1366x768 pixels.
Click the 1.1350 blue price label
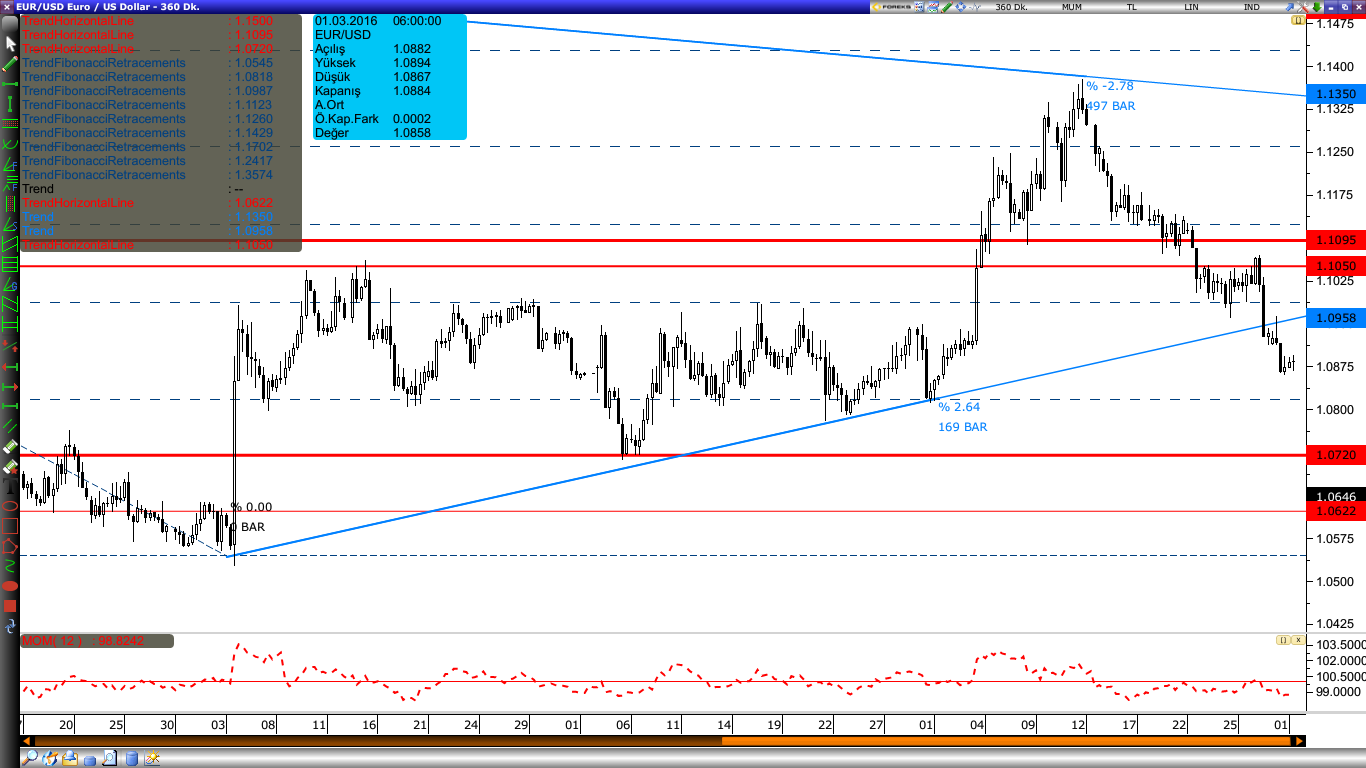(x=1336, y=93)
